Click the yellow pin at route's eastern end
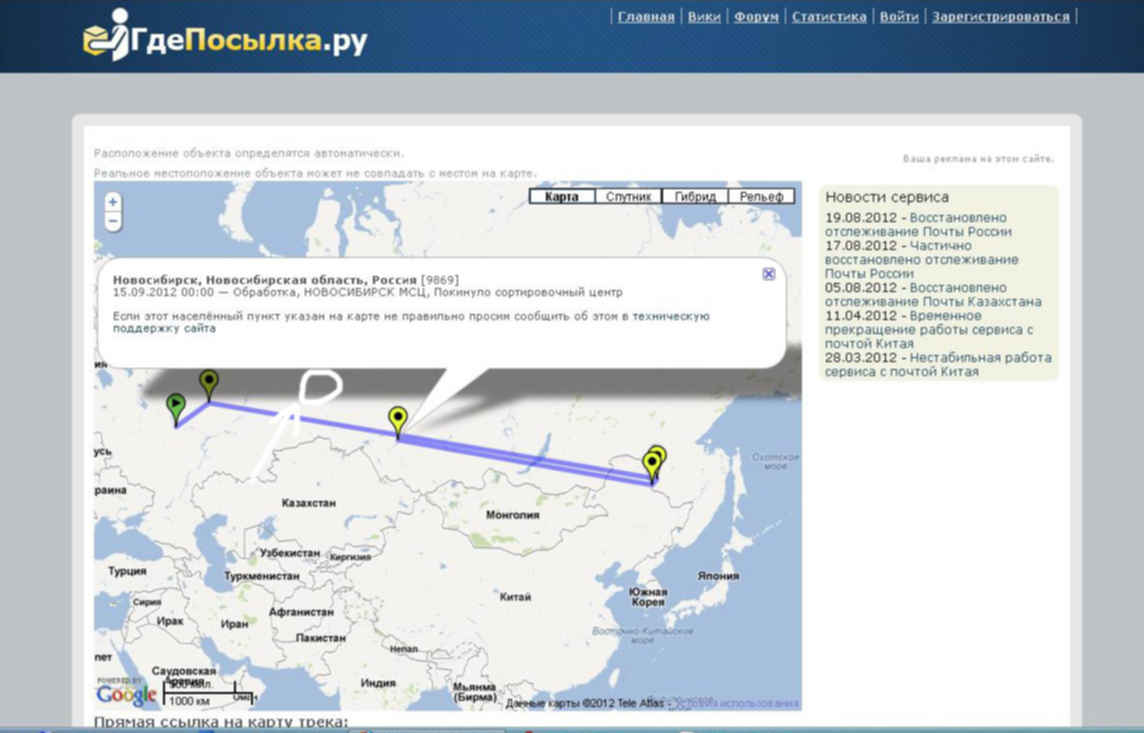 pyautogui.click(x=653, y=464)
